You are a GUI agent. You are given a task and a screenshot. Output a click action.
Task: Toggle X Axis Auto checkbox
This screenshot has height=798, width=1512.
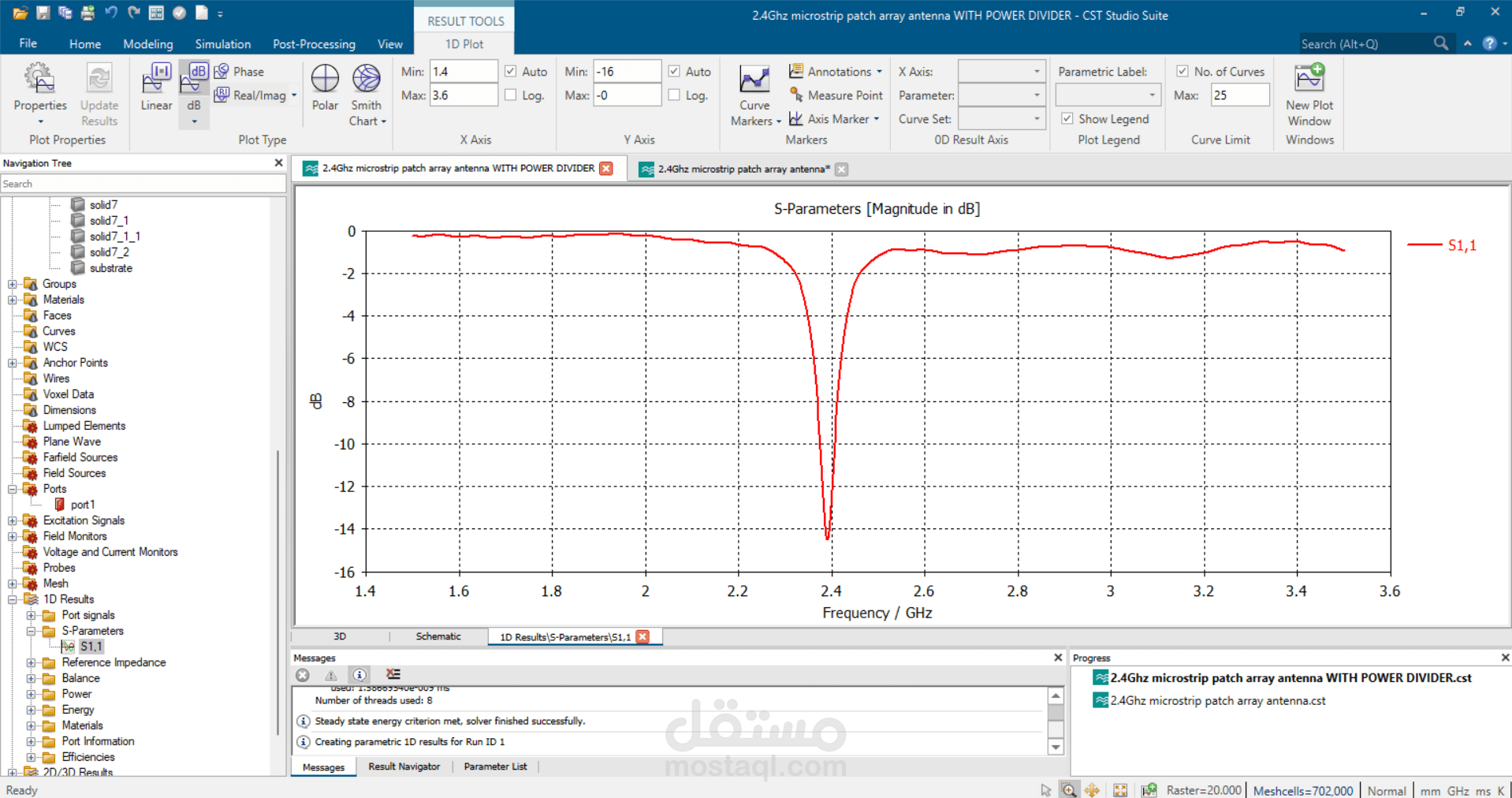511,71
